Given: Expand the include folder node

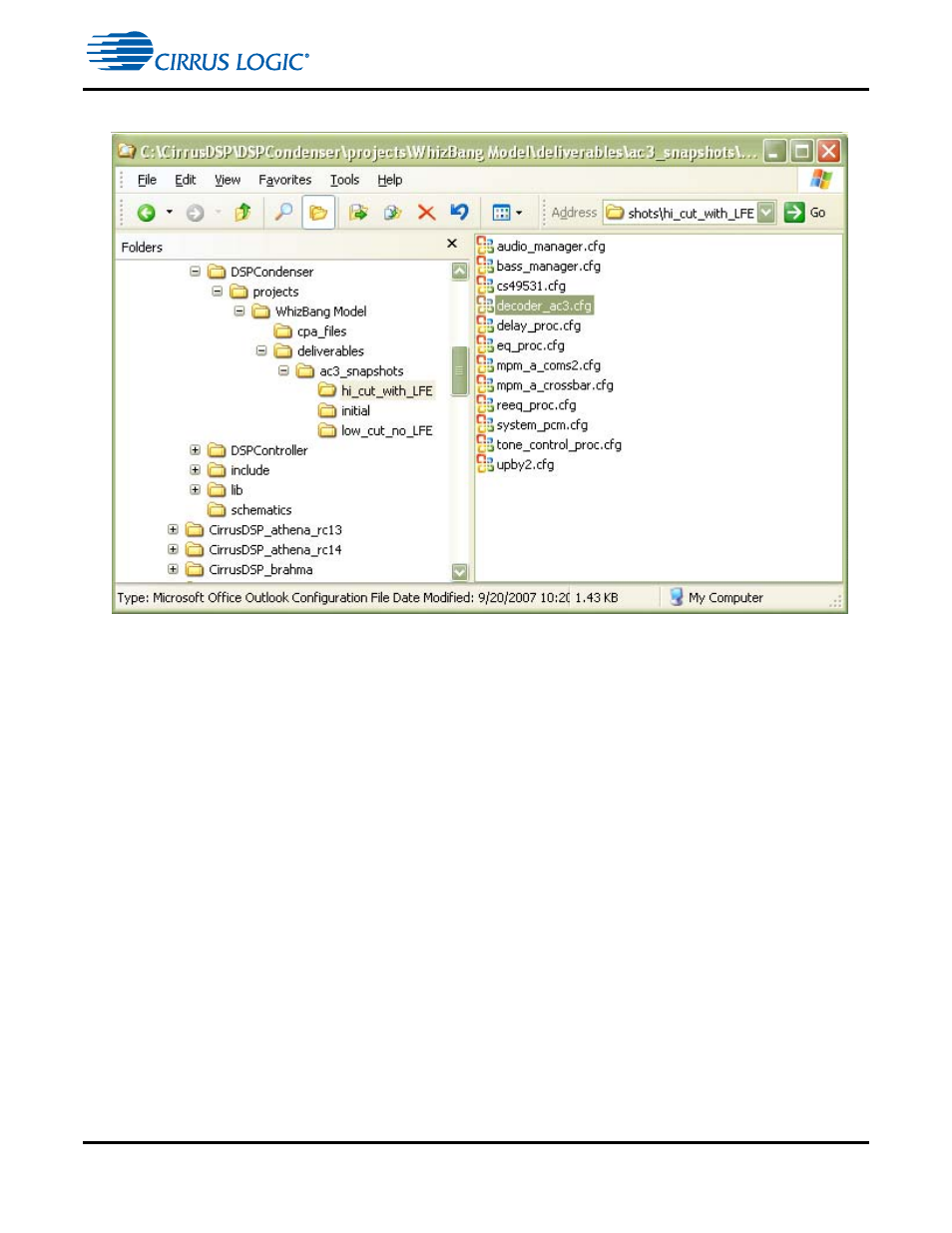Looking at the screenshot, I should point(196,470).
